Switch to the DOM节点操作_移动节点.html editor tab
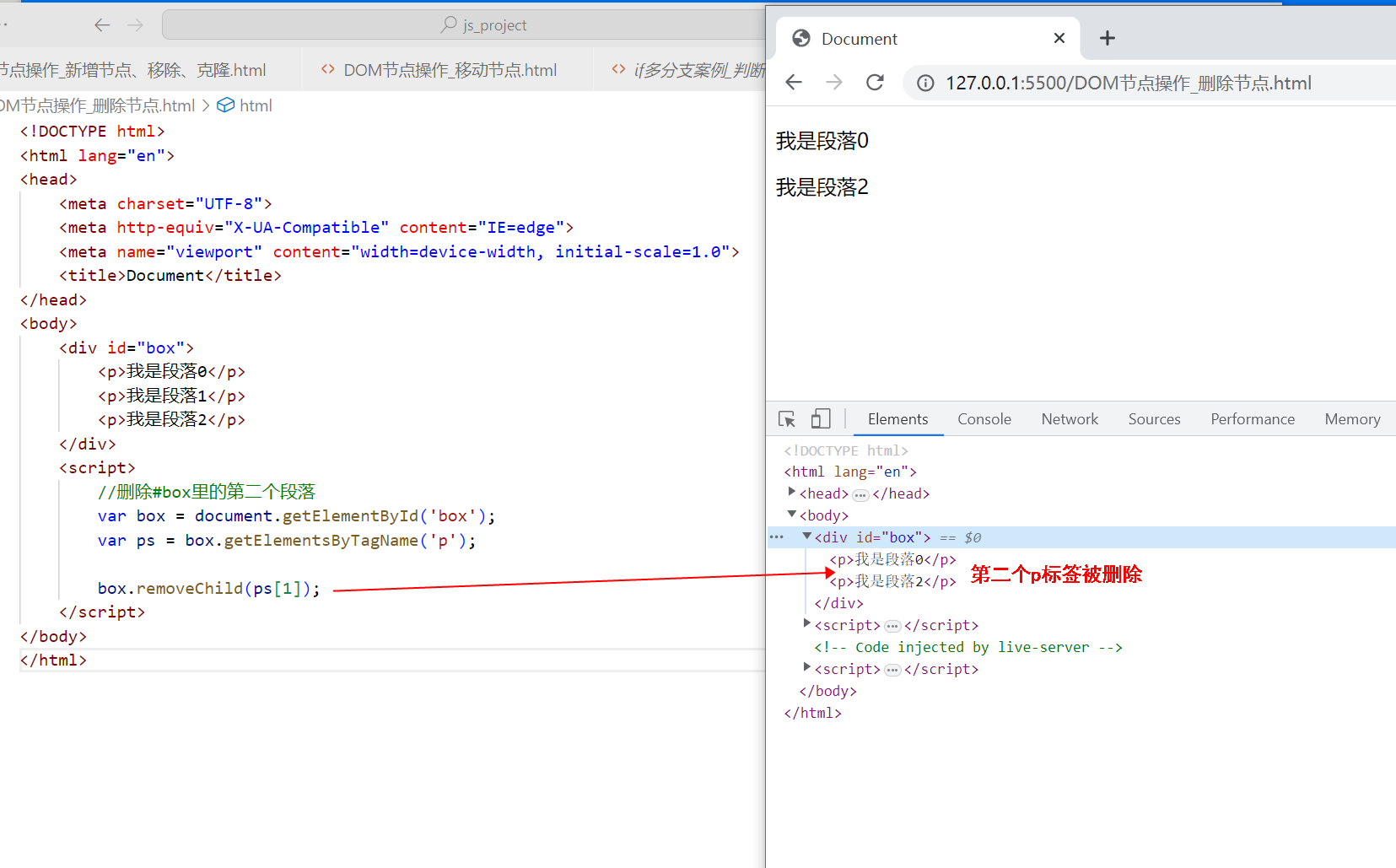The image size is (1396, 868). click(439, 70)
